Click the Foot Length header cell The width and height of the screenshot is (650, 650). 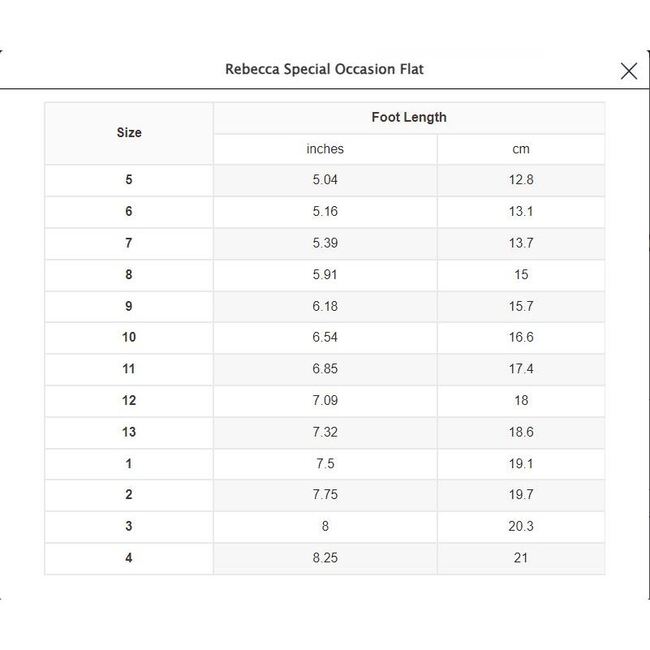pos(408,117)
